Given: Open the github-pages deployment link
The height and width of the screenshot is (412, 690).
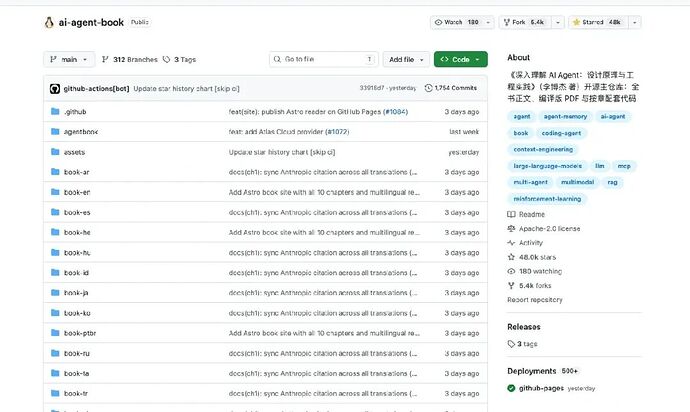Looking at the screenshot, I should [541, 388].
